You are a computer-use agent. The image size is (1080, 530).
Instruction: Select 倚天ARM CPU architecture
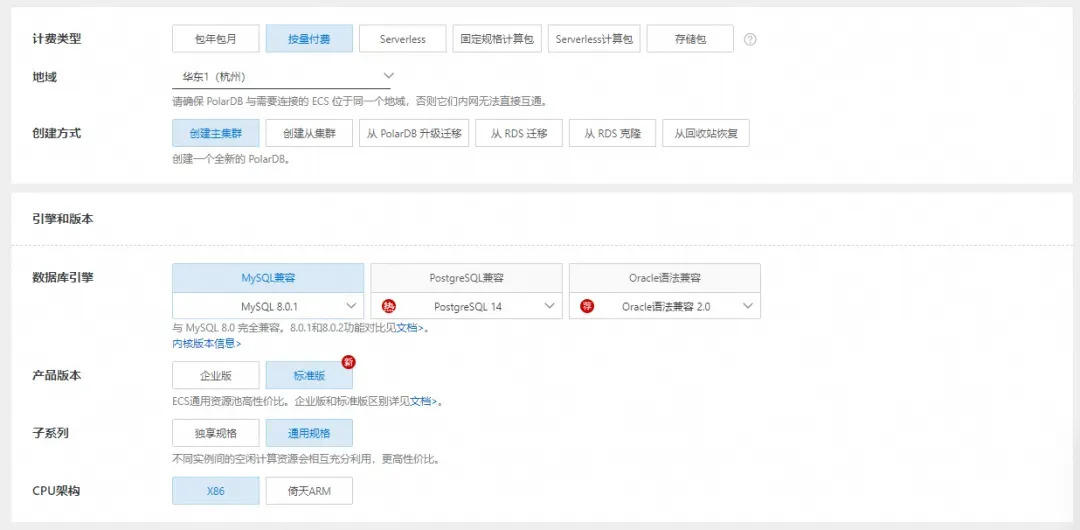click(x=309, y=491)
